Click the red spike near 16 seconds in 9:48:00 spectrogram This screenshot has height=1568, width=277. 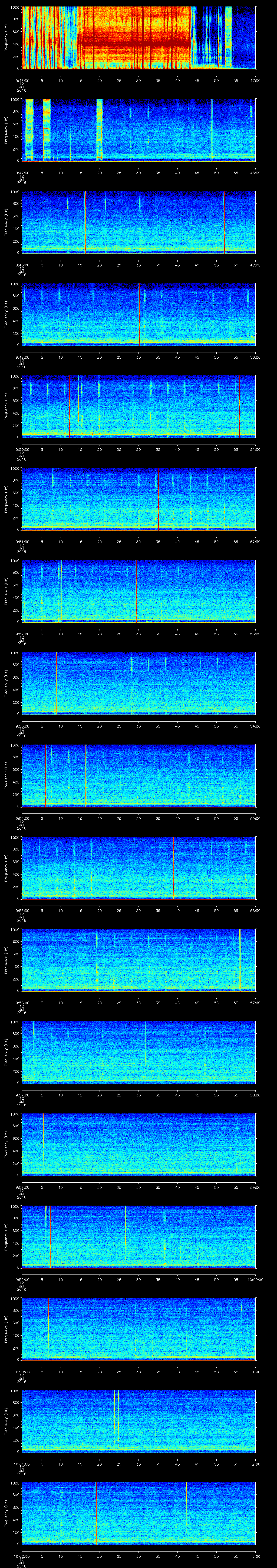click(x=85, y=222)
